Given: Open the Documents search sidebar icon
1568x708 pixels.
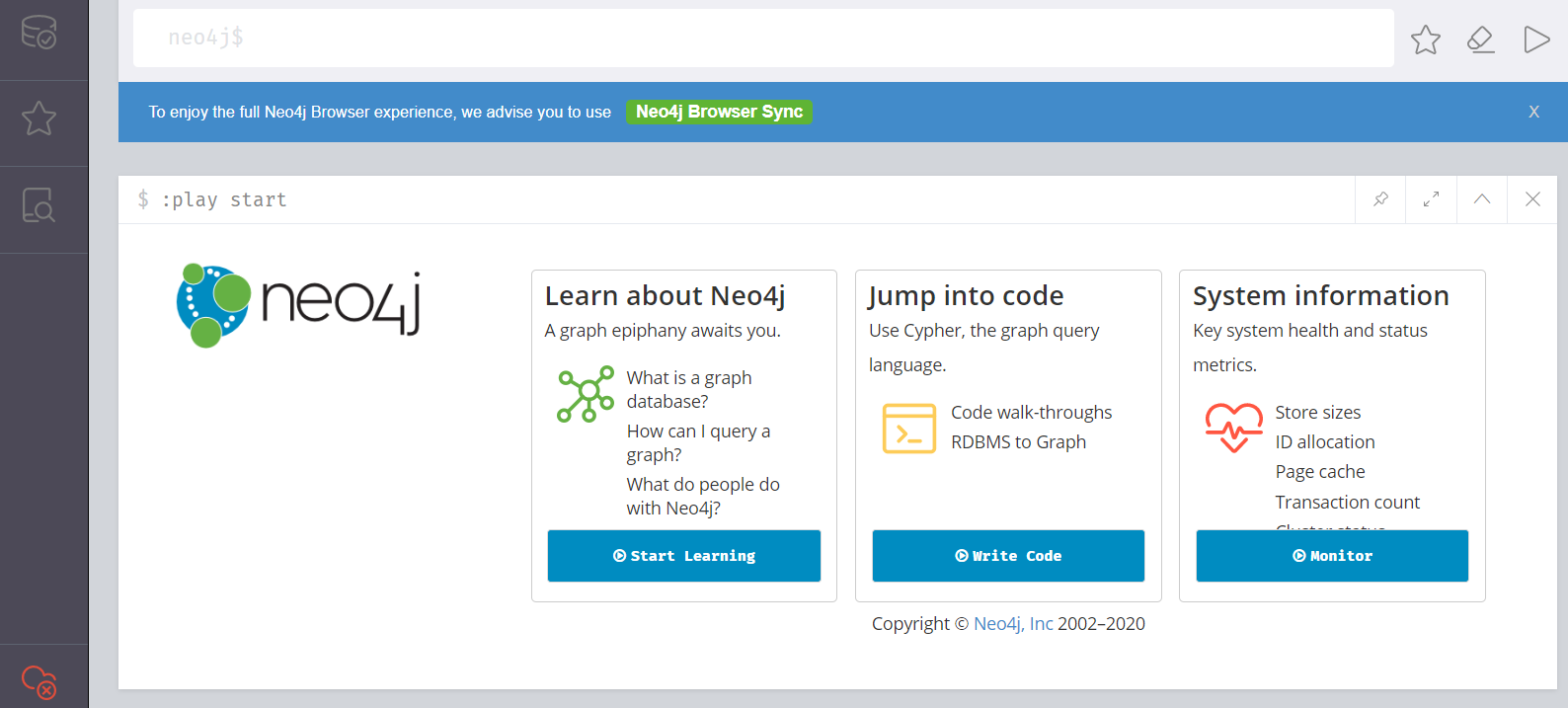Looking at the screenshot, I should point(39,204).
